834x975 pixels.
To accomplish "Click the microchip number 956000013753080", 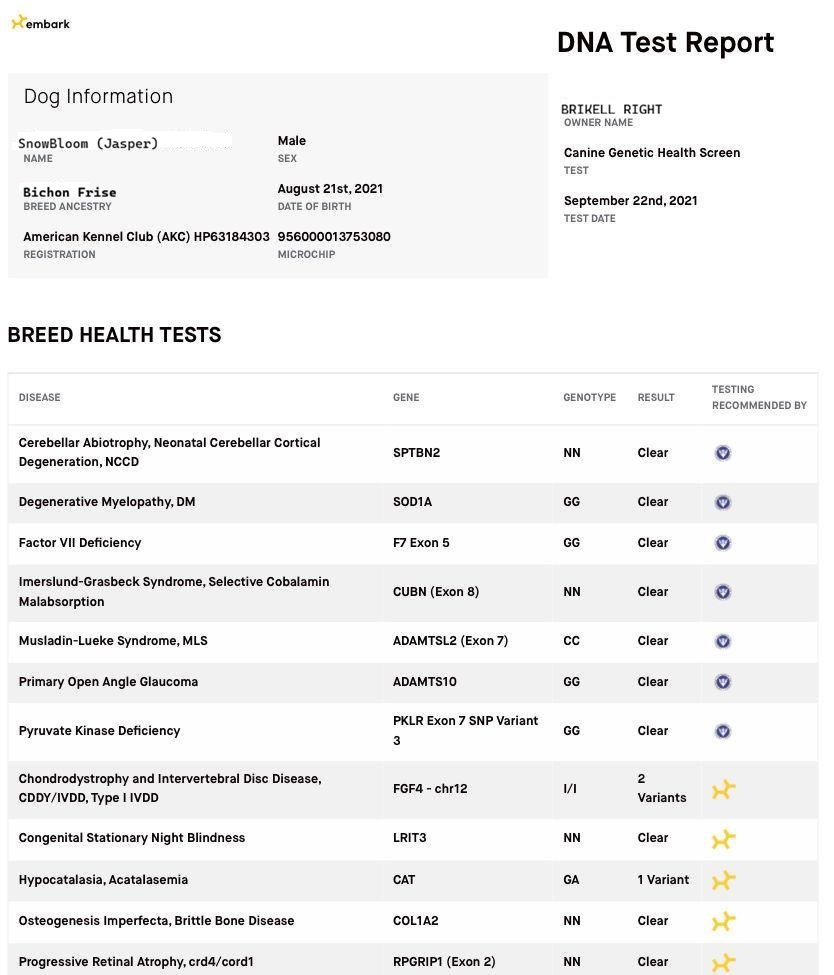I will tap(334, 237).
